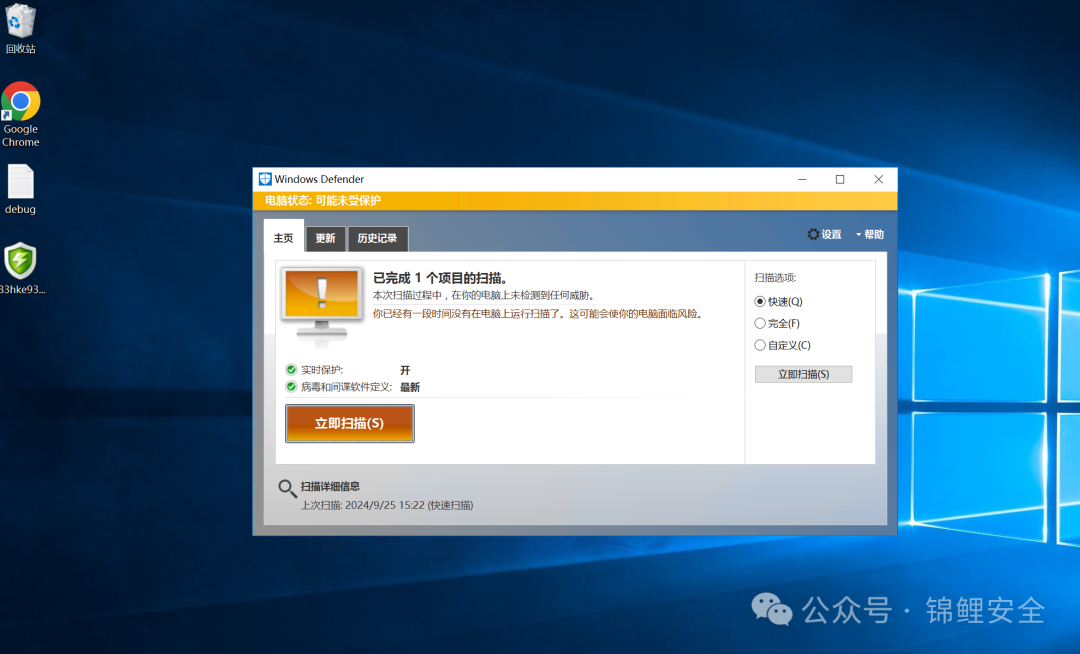Image resolution: width=1080 pixels, height=654 pixels.
Task: Click the green check beside 实时保护
Action: pyautogui.click(x=291, y=370)
